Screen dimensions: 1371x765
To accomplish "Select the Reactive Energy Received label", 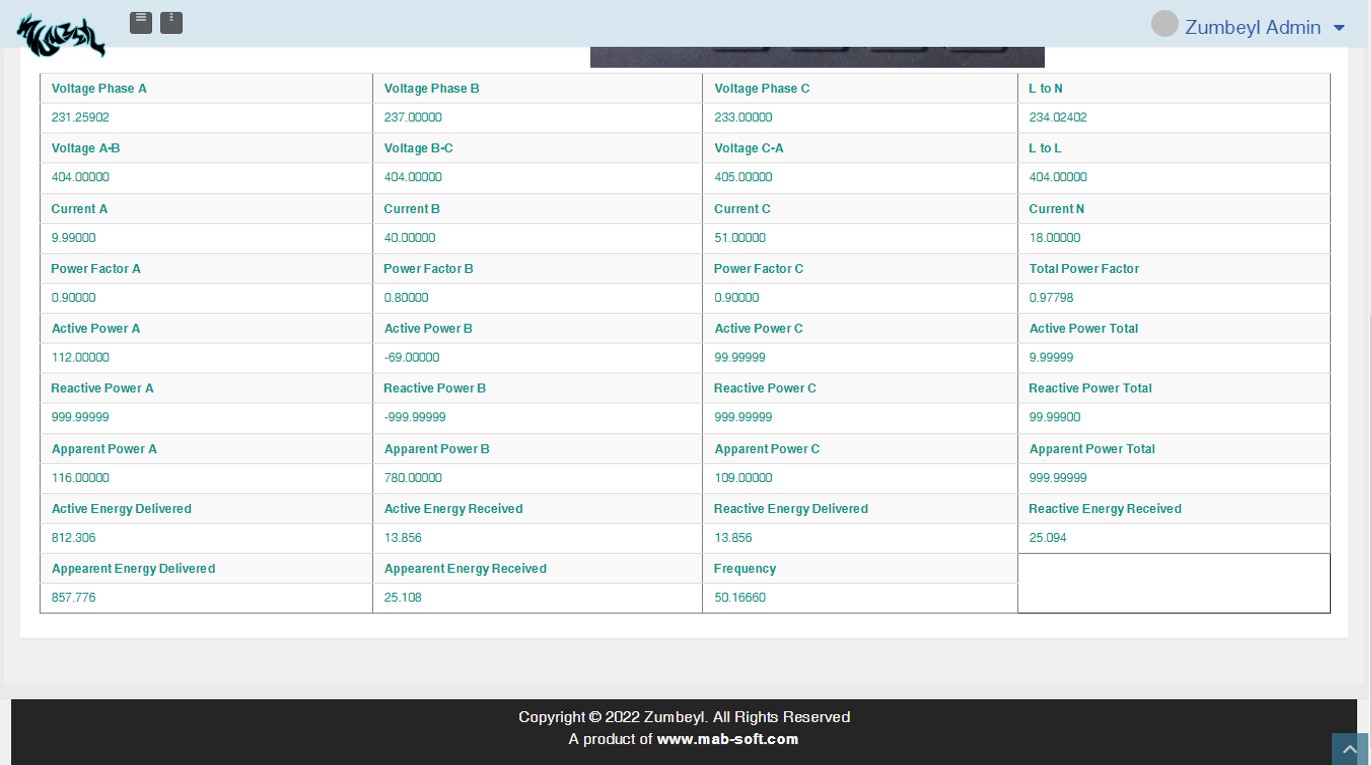I will coord(1104,508).
